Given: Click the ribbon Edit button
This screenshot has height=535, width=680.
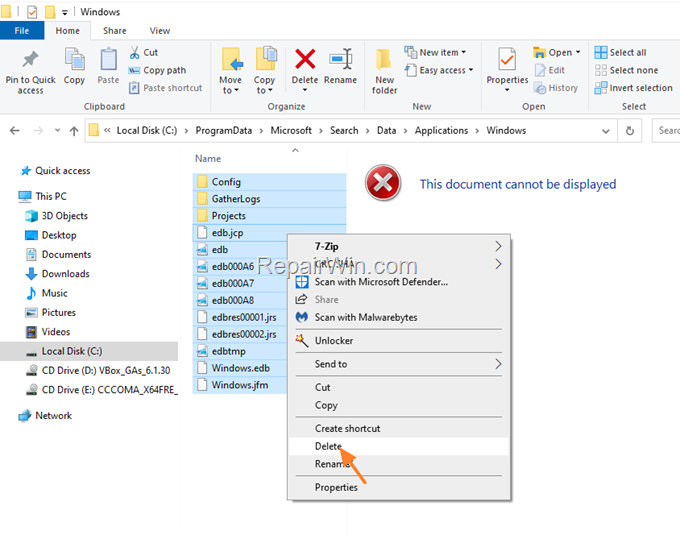Looking at the screenshot, I should coord(550,70).
